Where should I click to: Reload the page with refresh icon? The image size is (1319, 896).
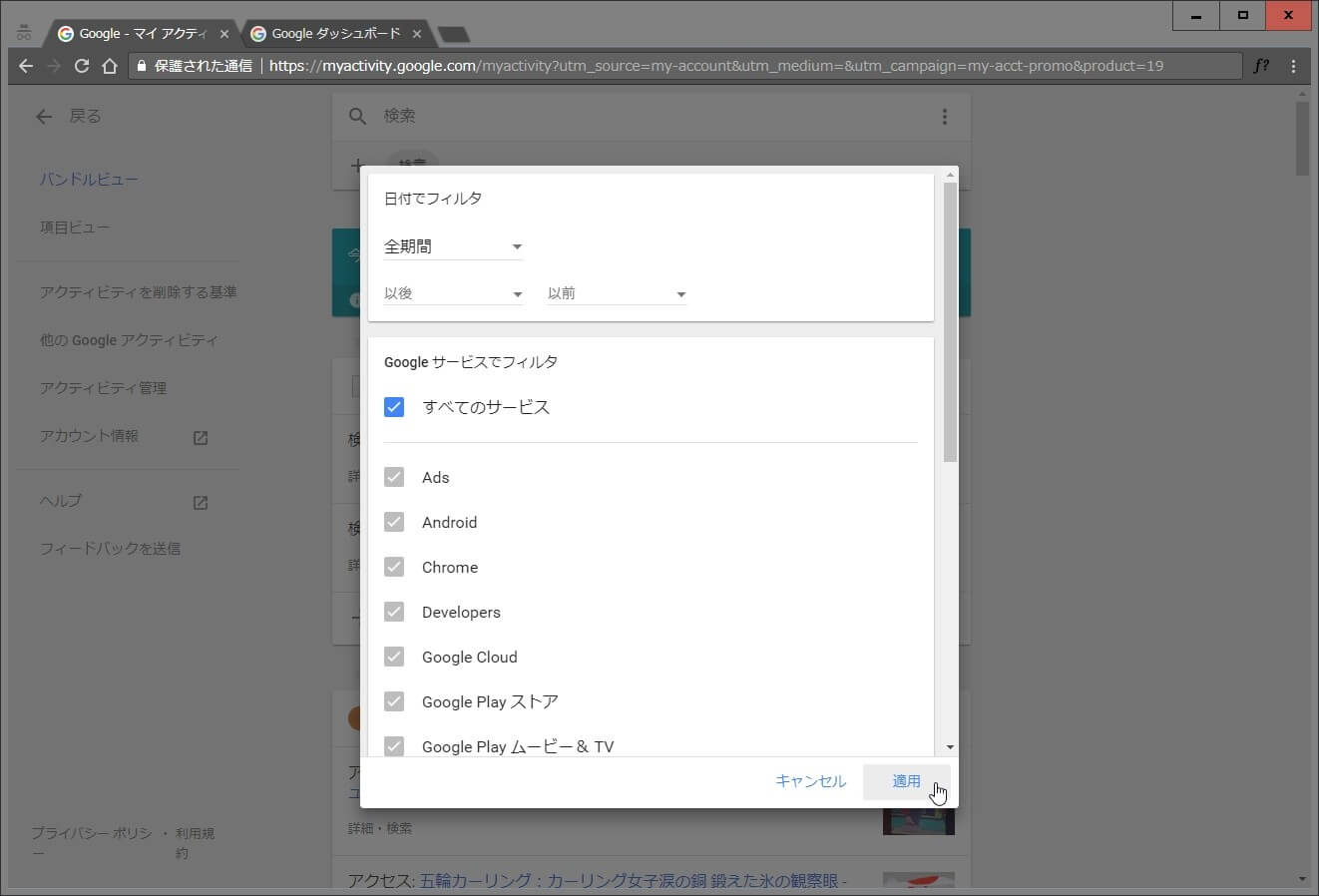82,66
